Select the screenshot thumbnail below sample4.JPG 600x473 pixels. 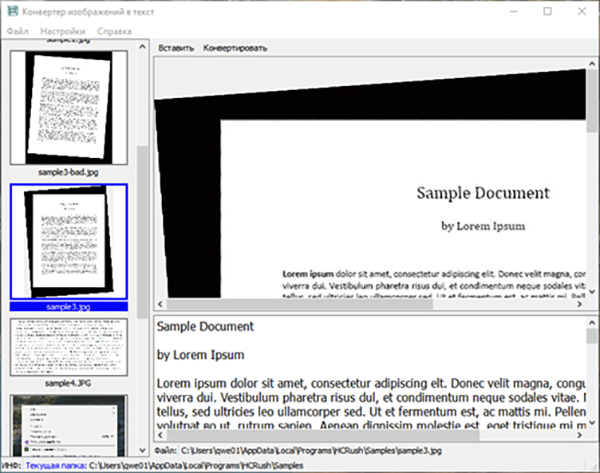[x=69, y=425]
